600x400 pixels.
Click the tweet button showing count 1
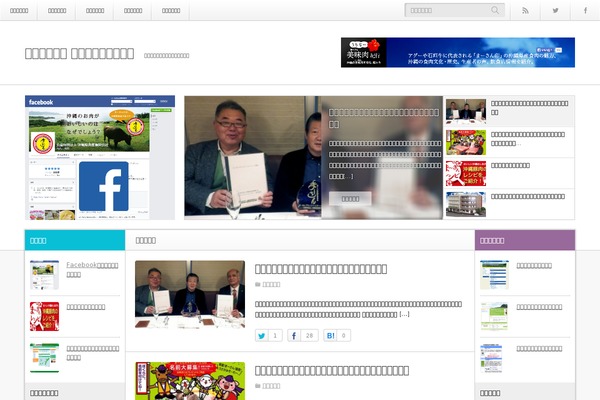click(x=269, y=335)
